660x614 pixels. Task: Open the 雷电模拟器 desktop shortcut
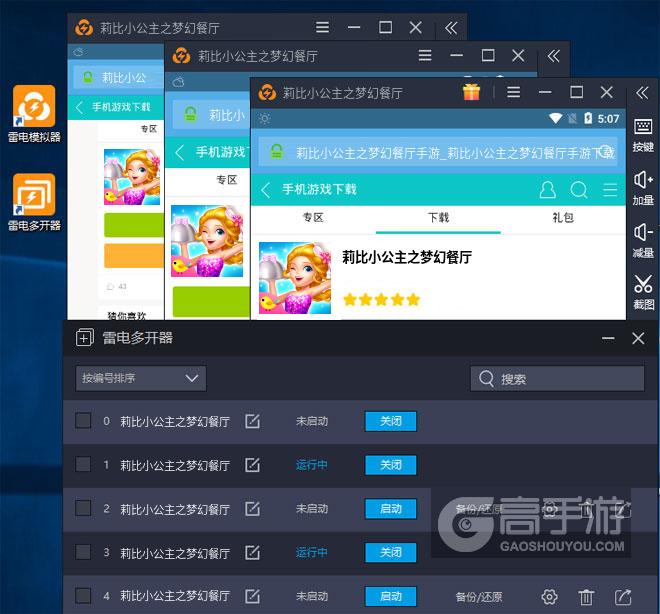34,114
